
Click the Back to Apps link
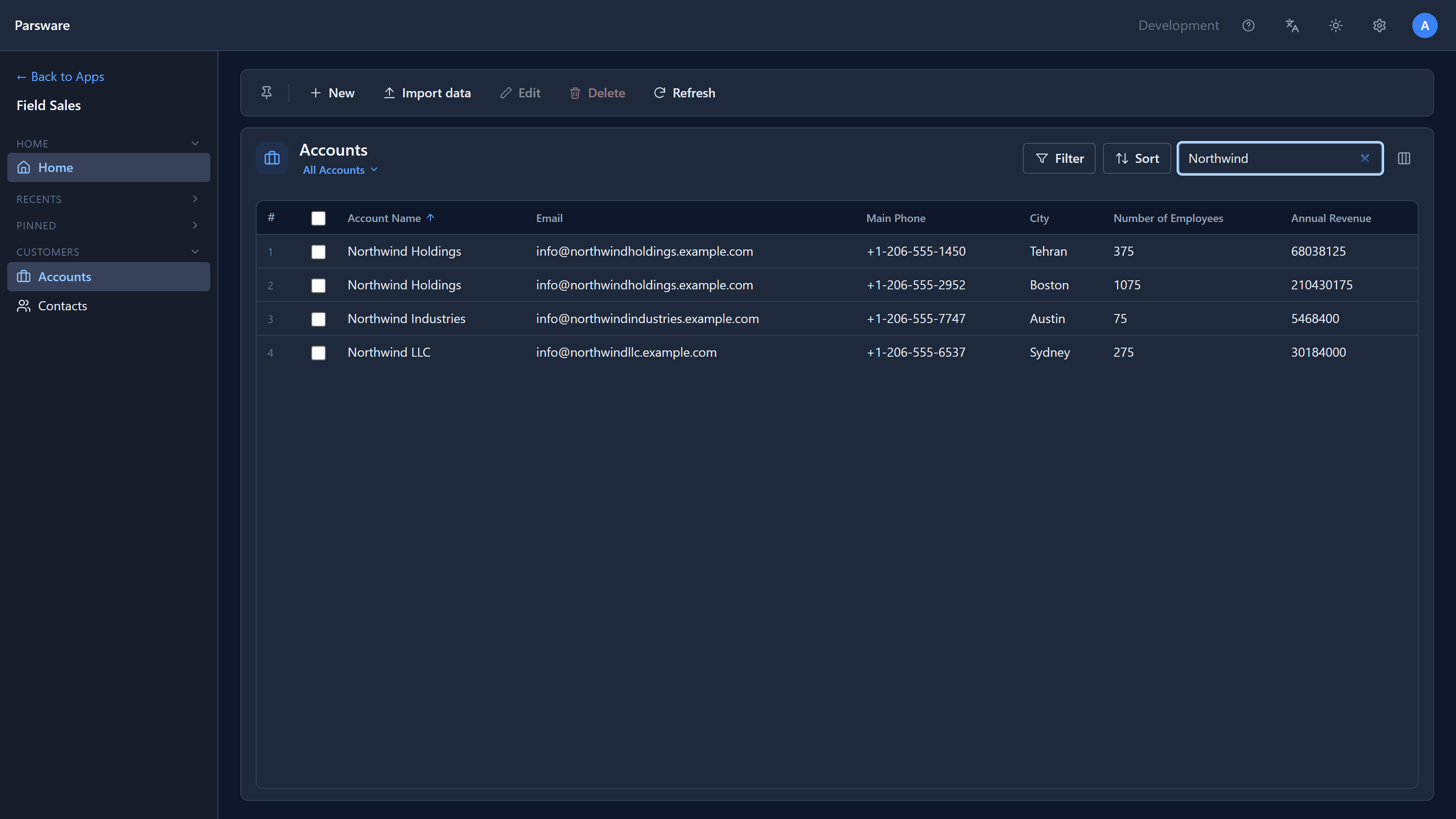(x=60, y=76)
